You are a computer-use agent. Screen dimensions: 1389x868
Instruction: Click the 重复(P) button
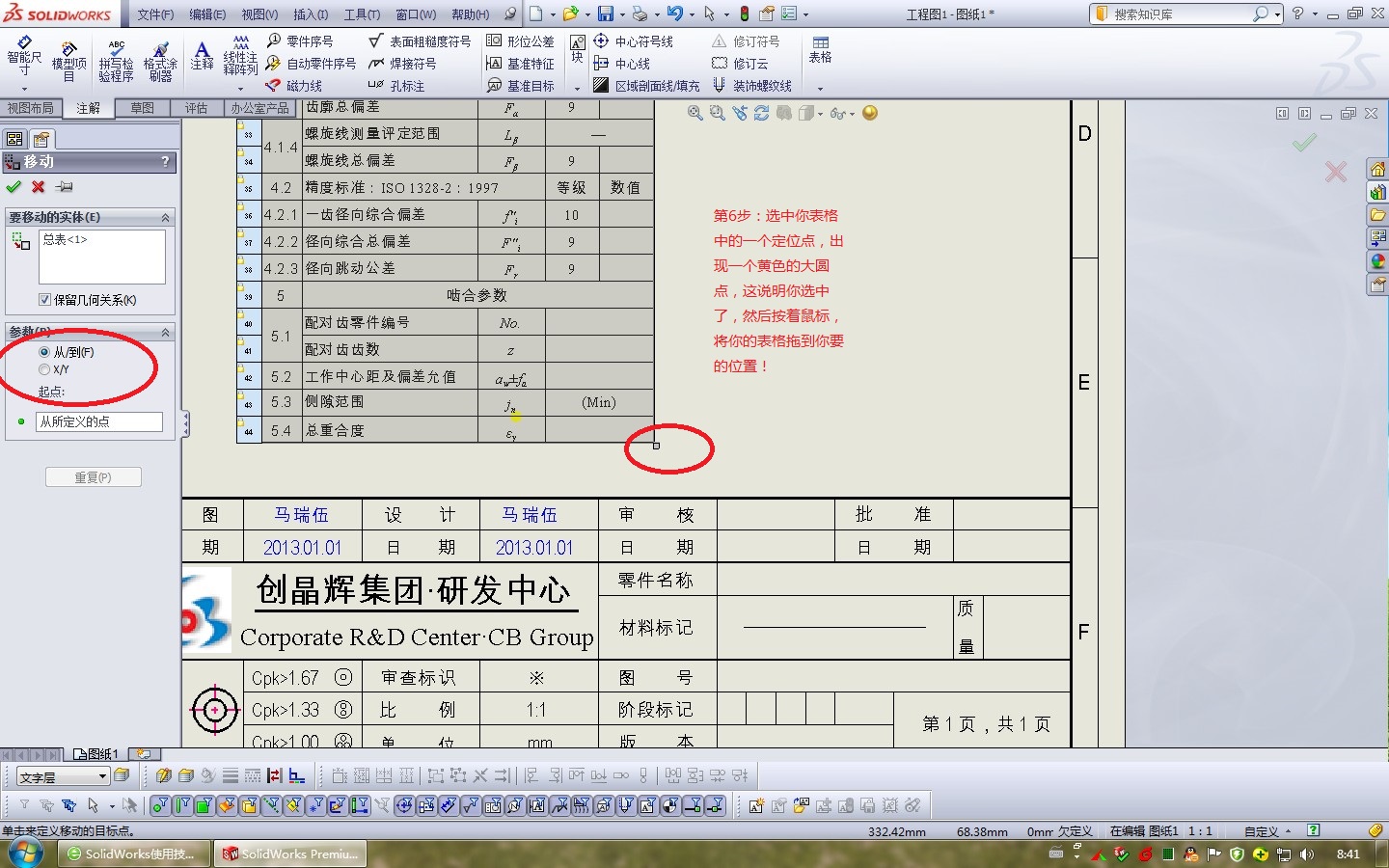pos(93,477)
